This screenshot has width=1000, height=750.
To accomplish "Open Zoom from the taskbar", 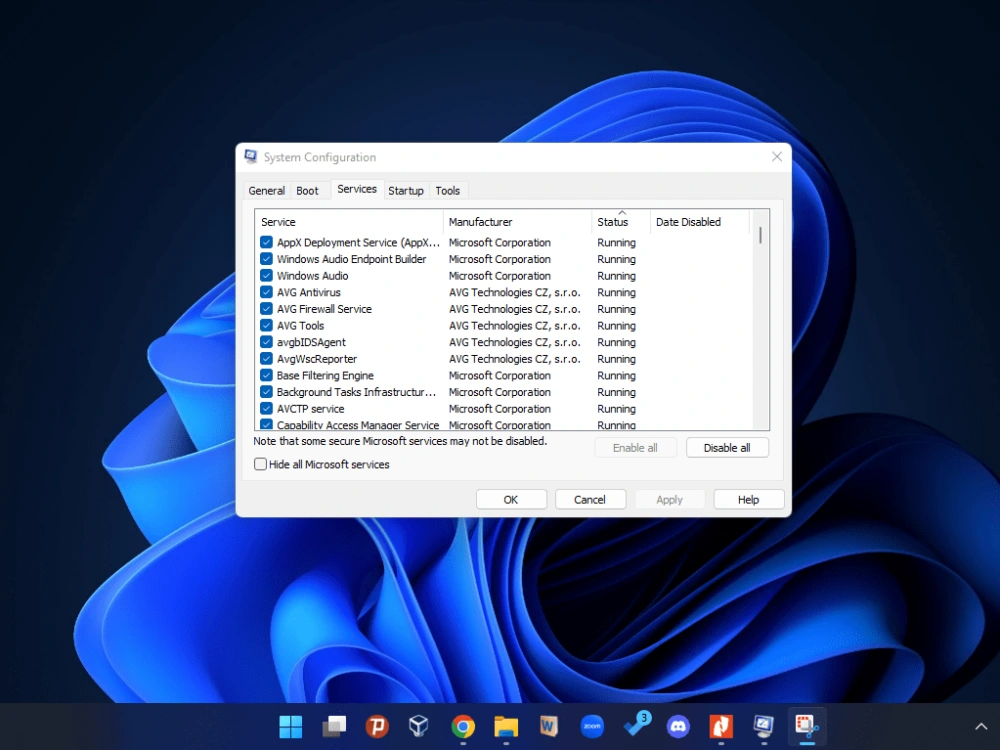I will coord(592,726).
